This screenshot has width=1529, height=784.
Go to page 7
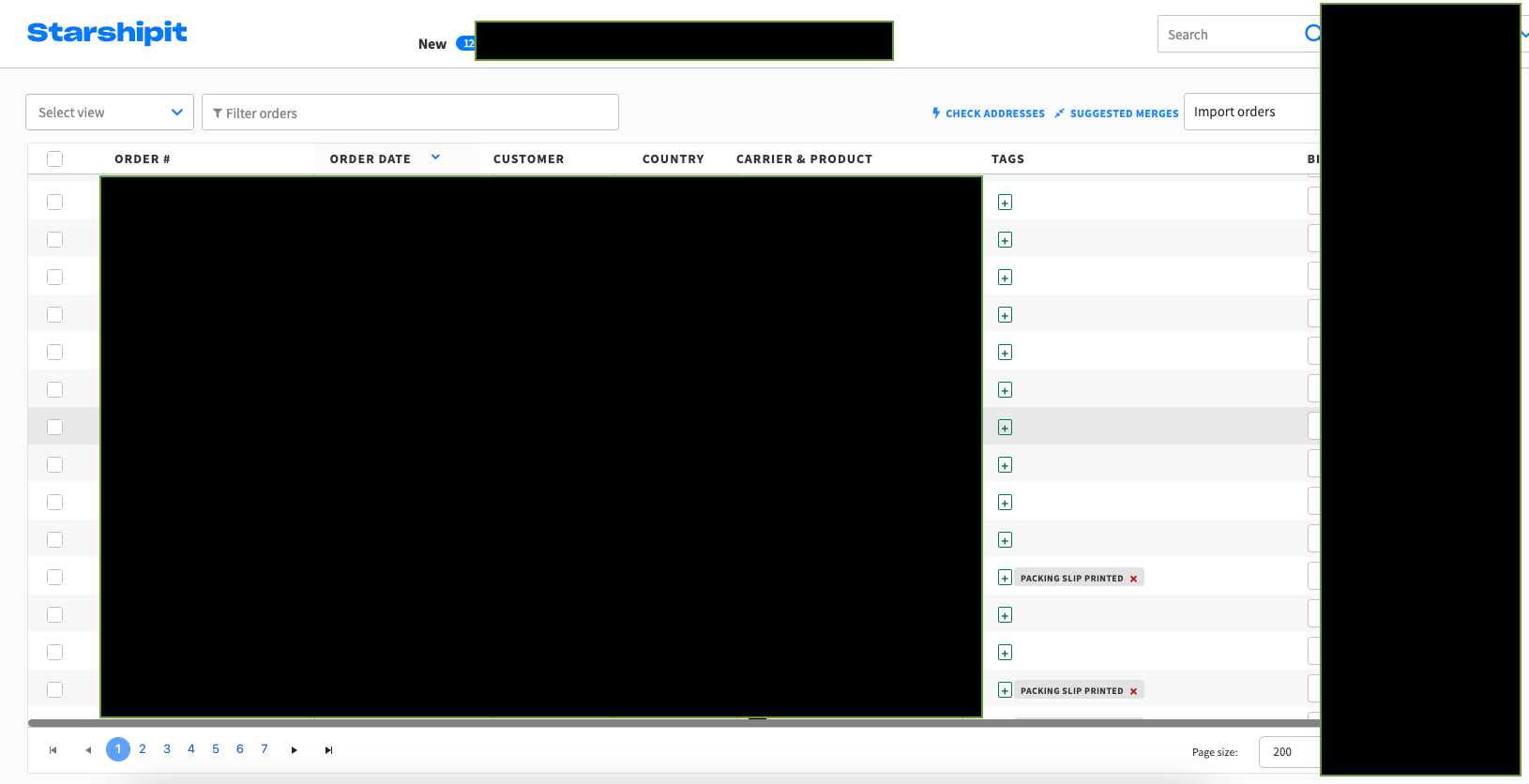[x=265, y=749]
